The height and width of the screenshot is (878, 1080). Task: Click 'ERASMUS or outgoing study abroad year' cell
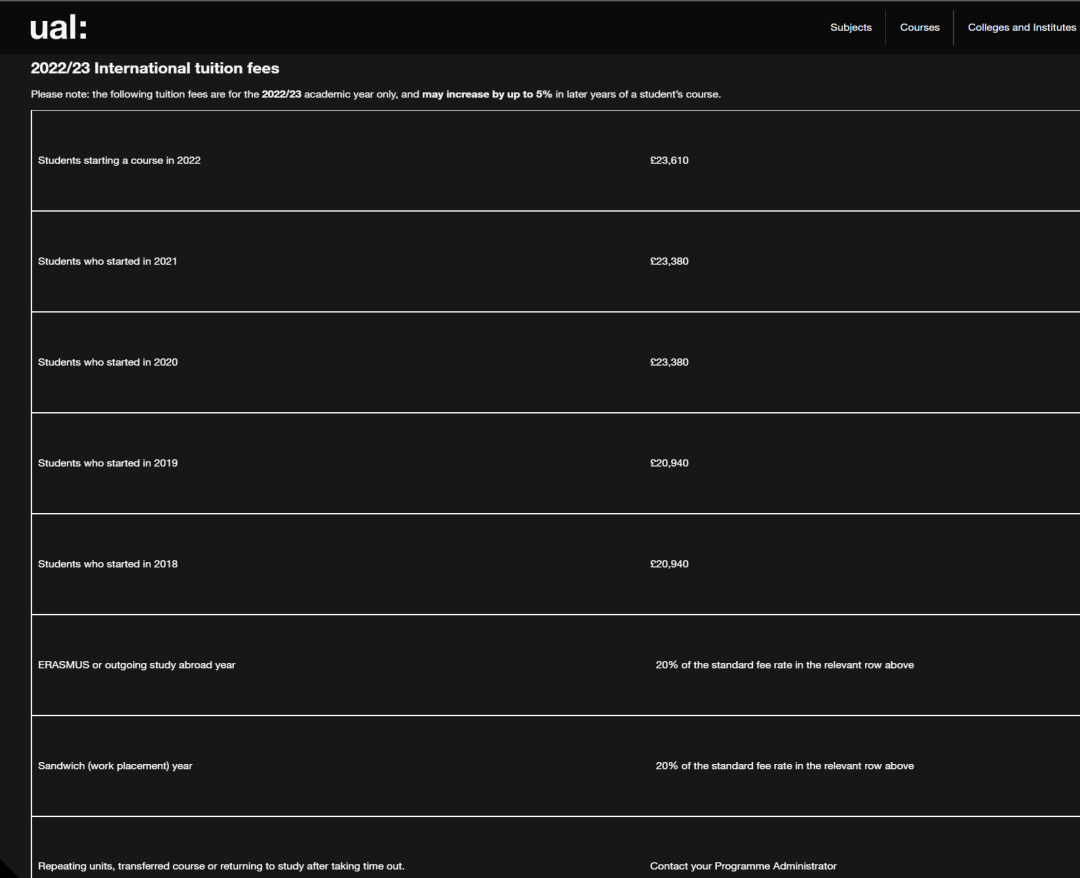pos(136,665)
